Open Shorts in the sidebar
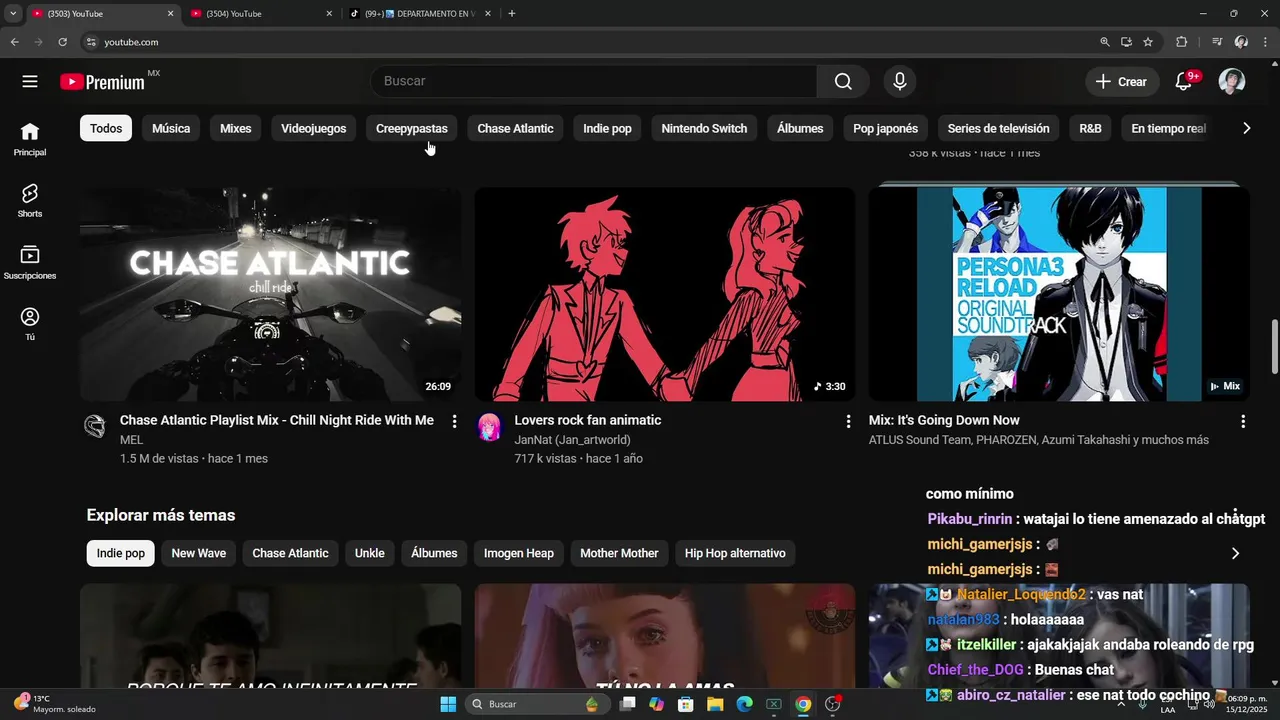 click(30, 200)
